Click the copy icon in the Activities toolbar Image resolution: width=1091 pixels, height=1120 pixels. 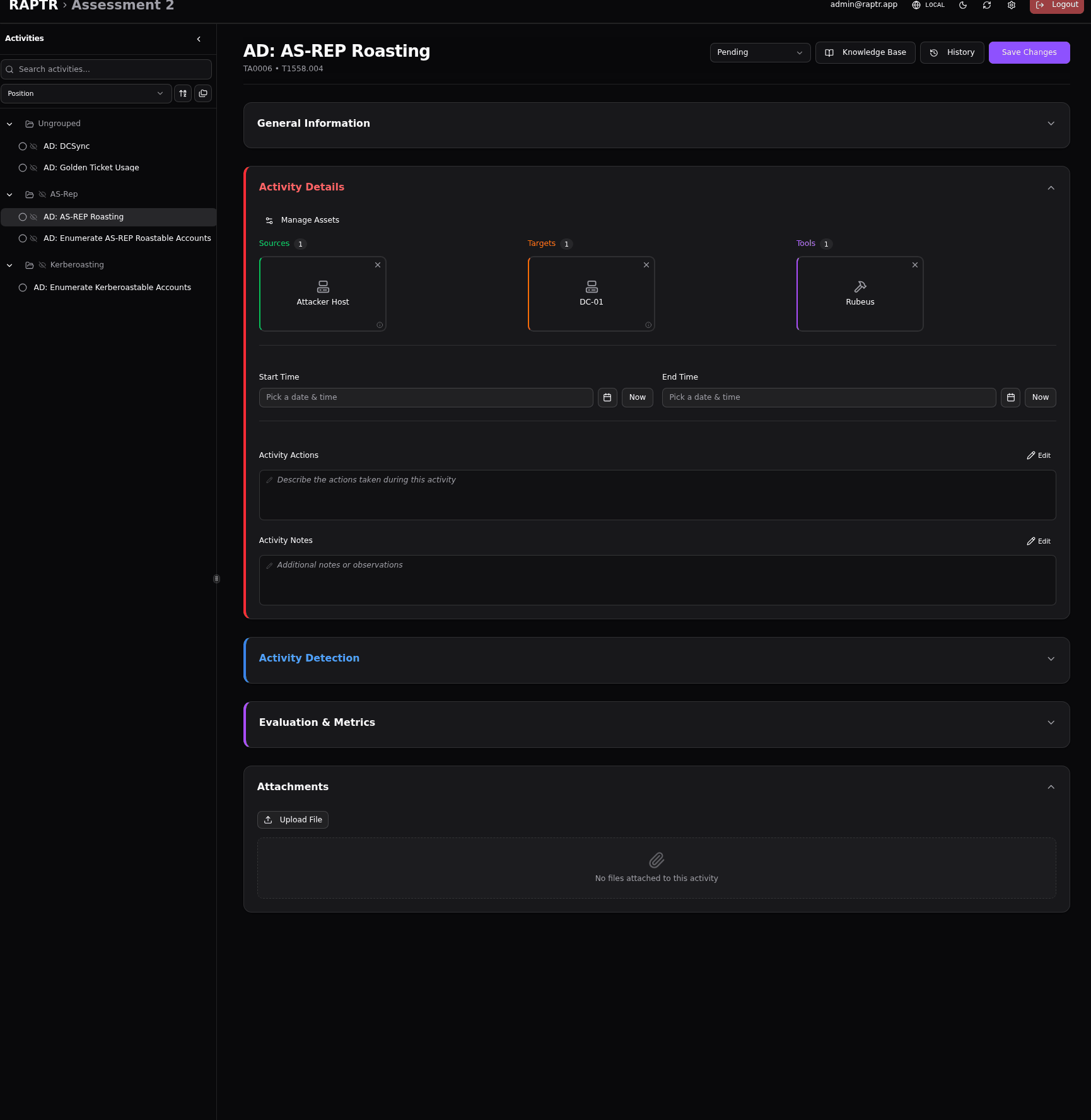[x=203, y=93]
